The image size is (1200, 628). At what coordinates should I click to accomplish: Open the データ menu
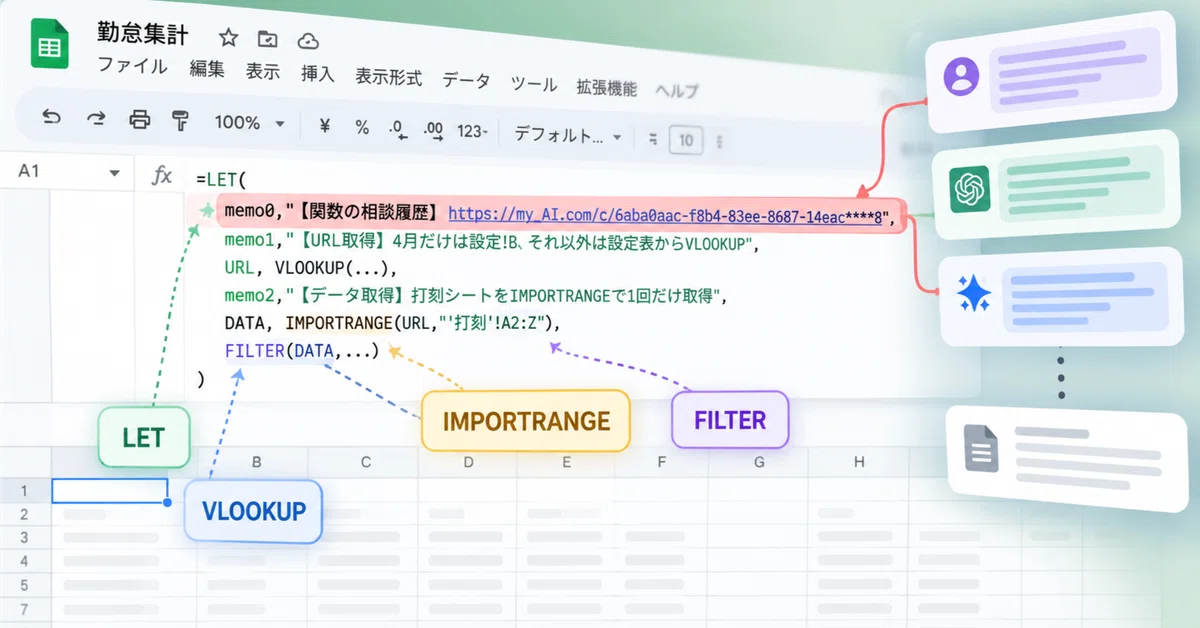click(x=466, y=80)
